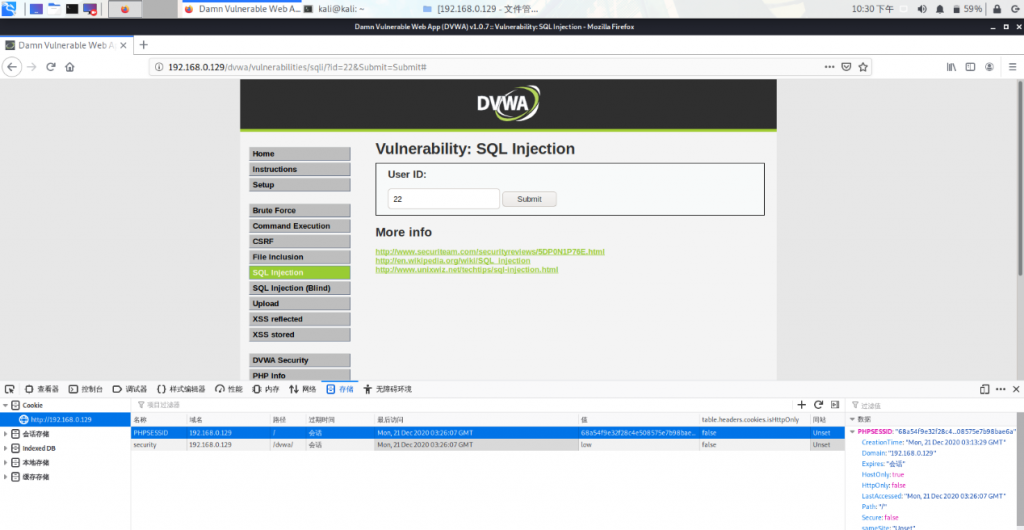This screenshot has width=1024, height=530.
Task: Switch to the 控制台 DevTools tab
Action: 86,389
